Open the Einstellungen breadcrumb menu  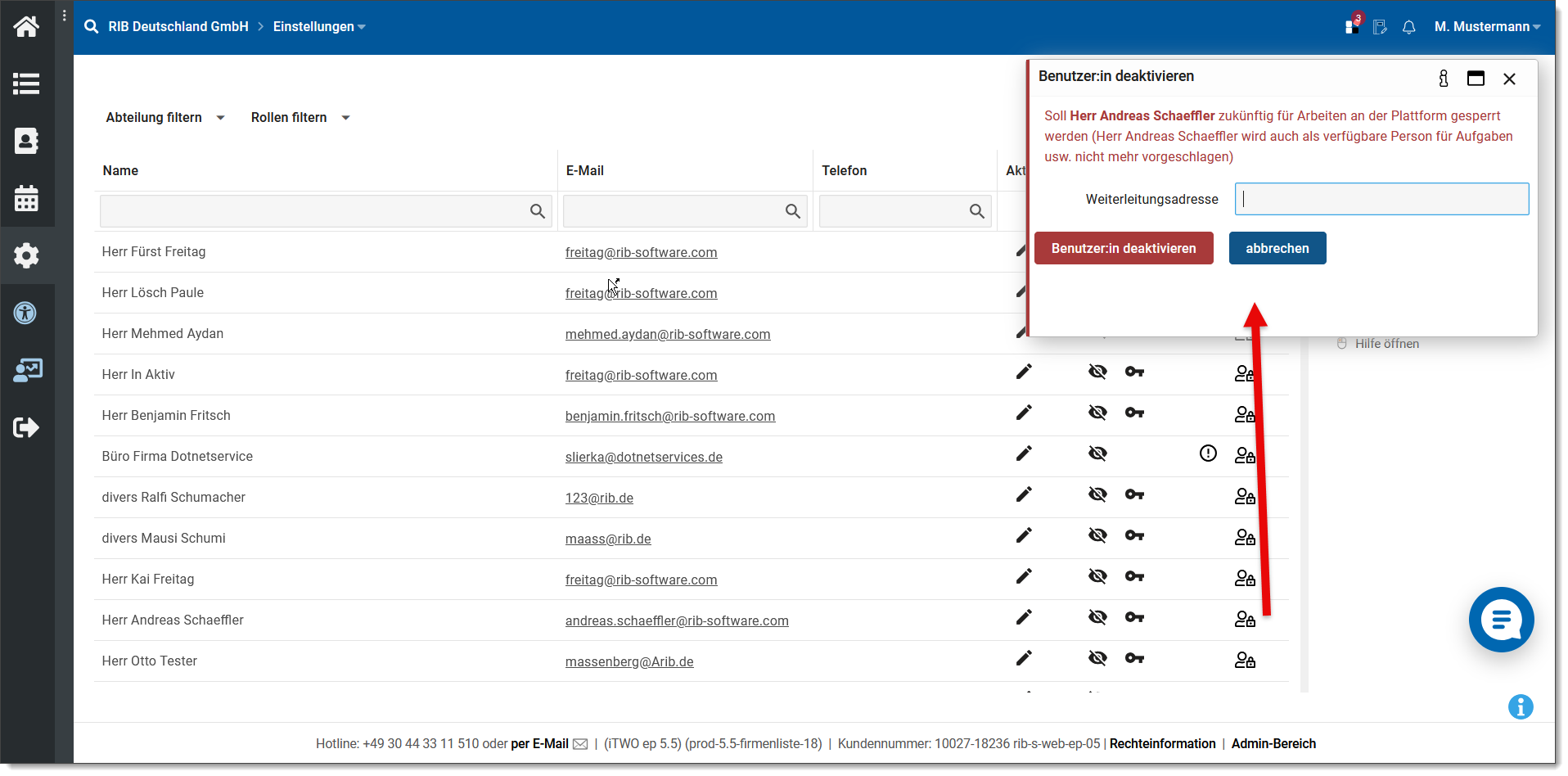(319, 27)
